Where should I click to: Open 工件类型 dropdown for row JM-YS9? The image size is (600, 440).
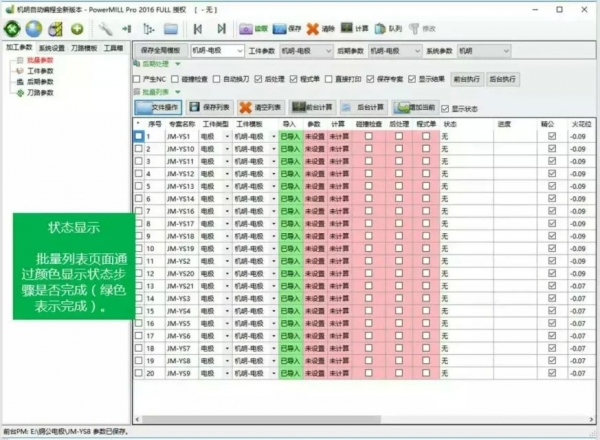point(227,373)
